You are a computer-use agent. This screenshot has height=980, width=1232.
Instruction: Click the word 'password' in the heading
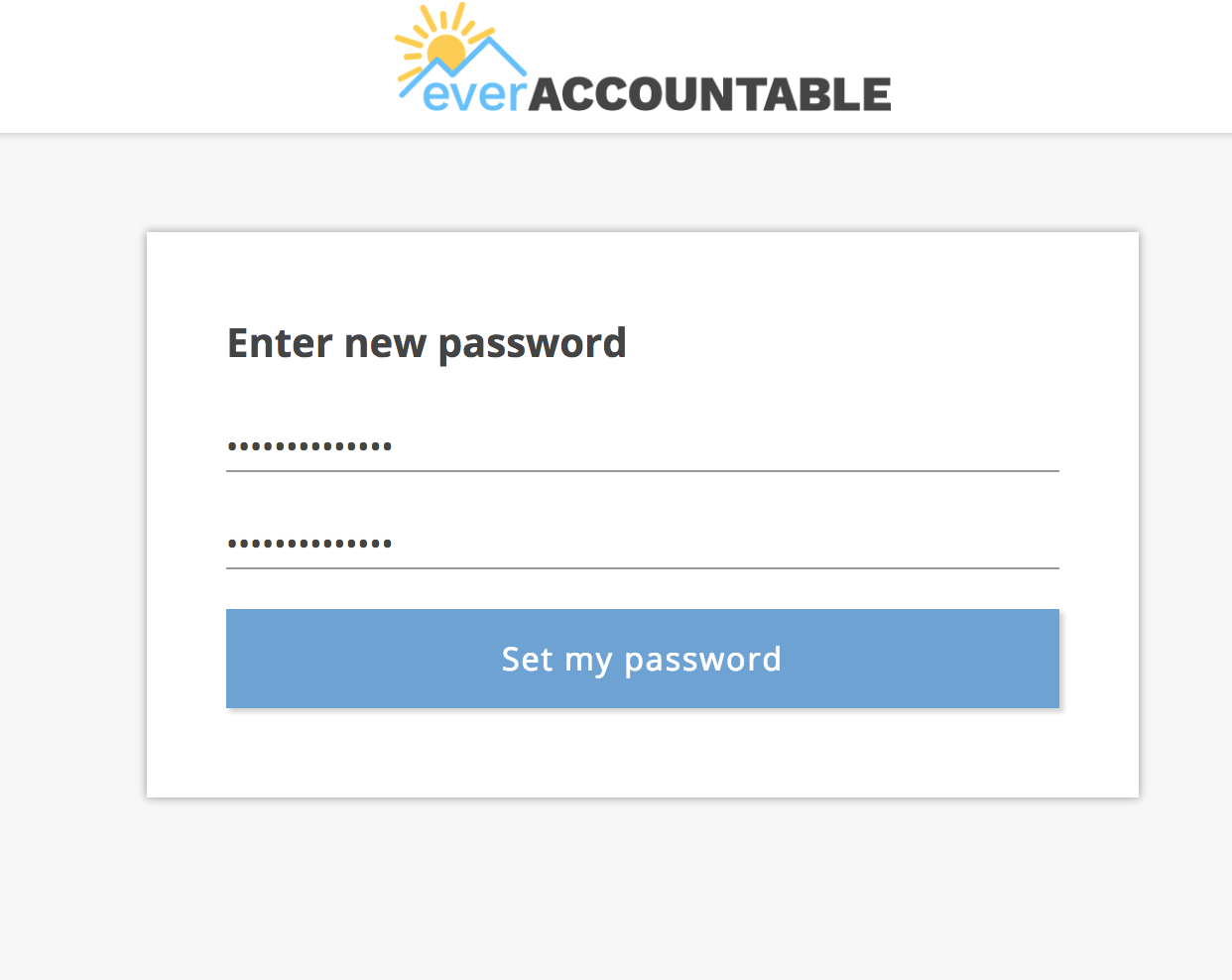(532, 346)
